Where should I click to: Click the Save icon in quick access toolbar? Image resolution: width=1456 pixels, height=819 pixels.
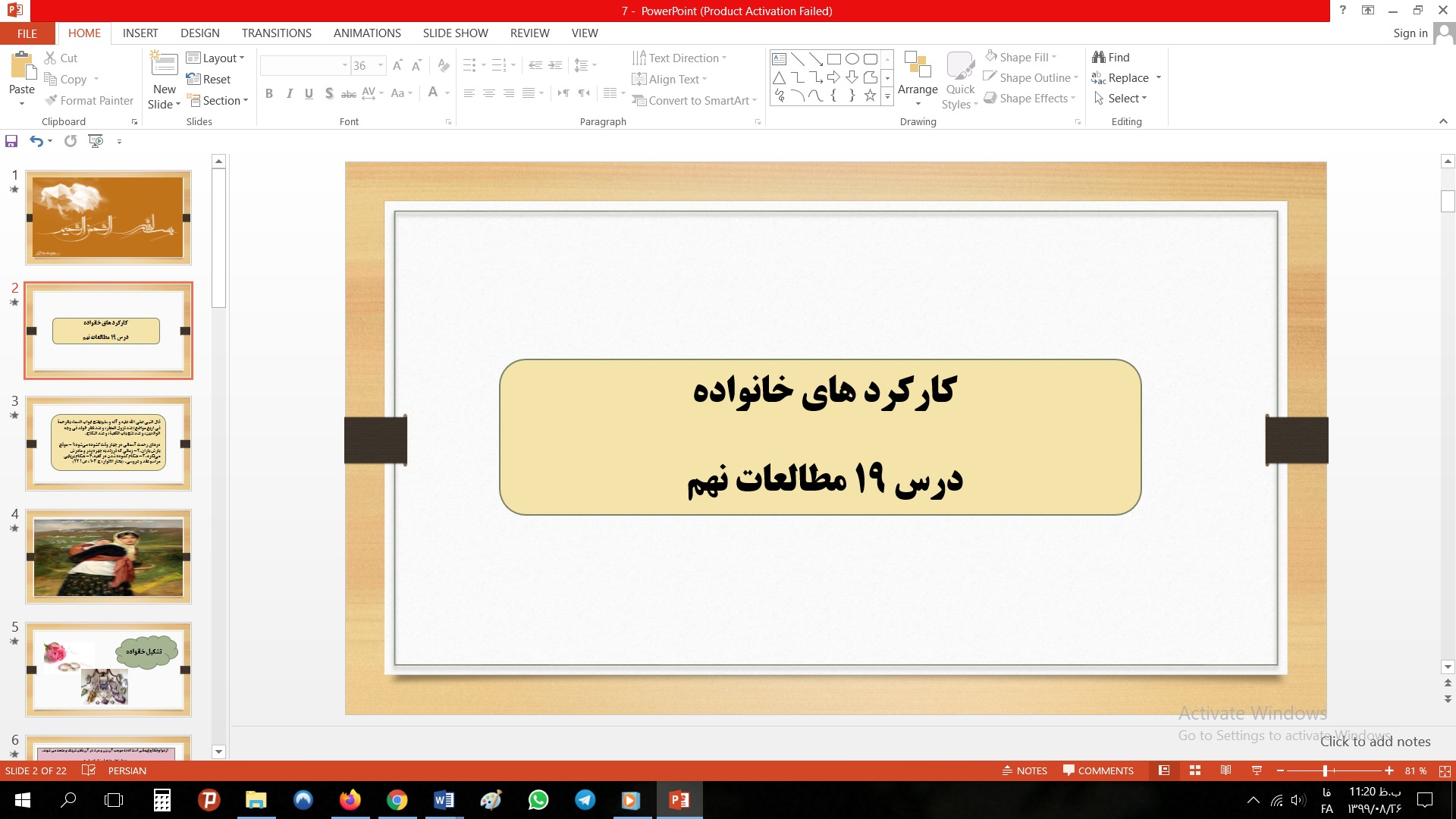click(11, 141)
